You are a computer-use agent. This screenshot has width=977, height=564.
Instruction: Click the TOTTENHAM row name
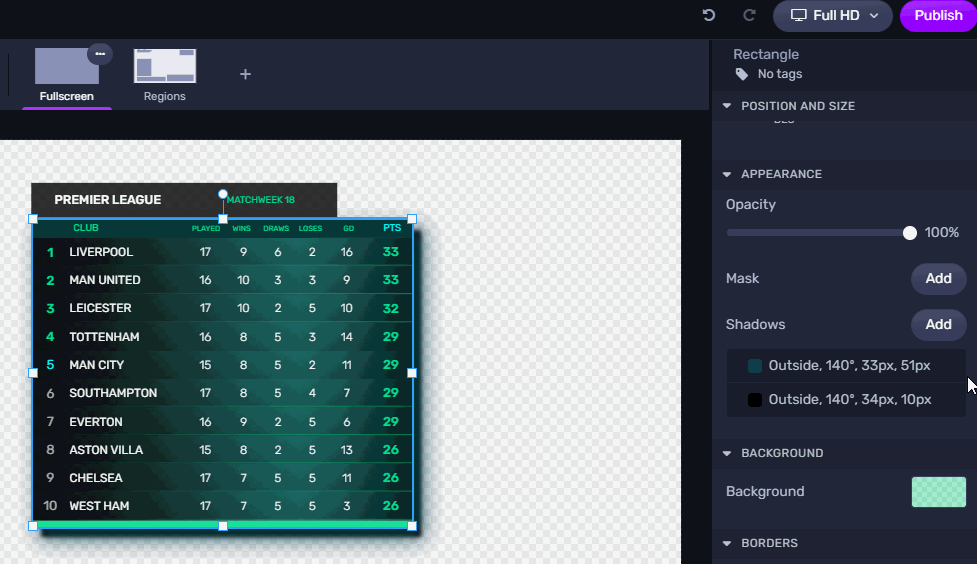click(x=104, y=337)
